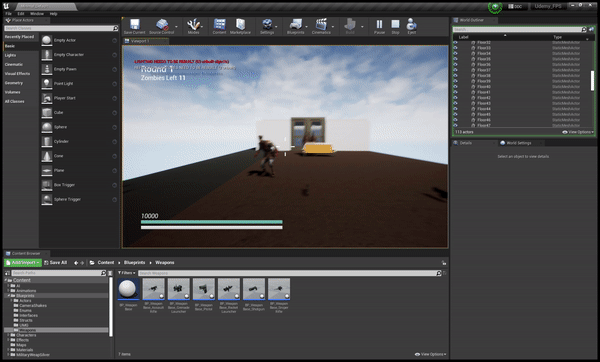Hide the Floor45 actor
600x362 pixels.
click(x=455, y=114)
